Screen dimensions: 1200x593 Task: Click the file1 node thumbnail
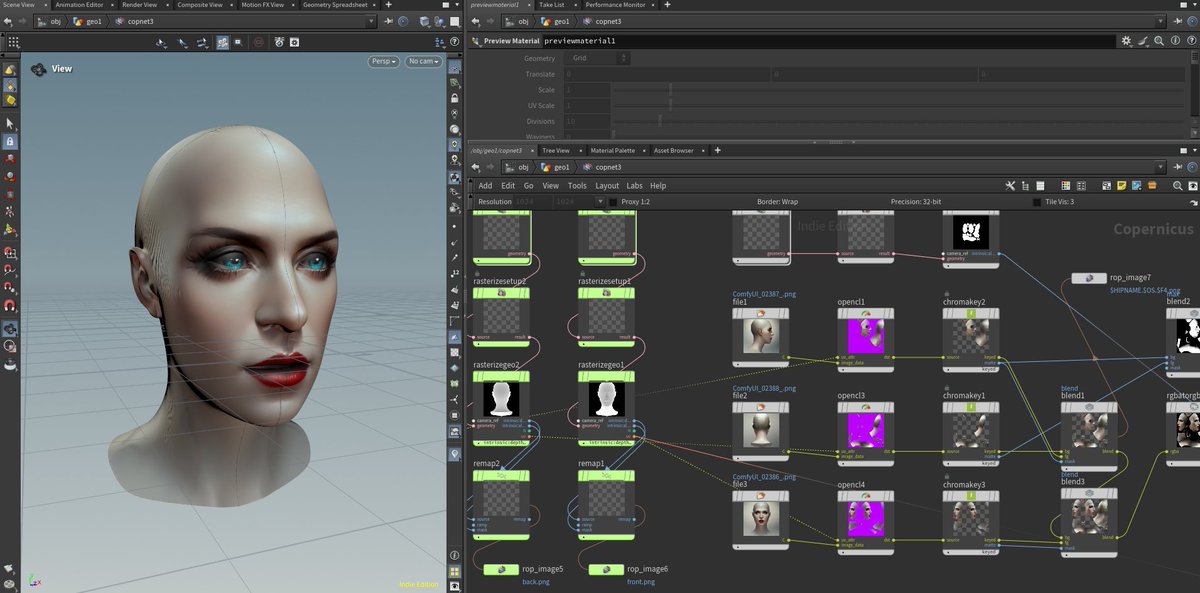pos(759,334)
